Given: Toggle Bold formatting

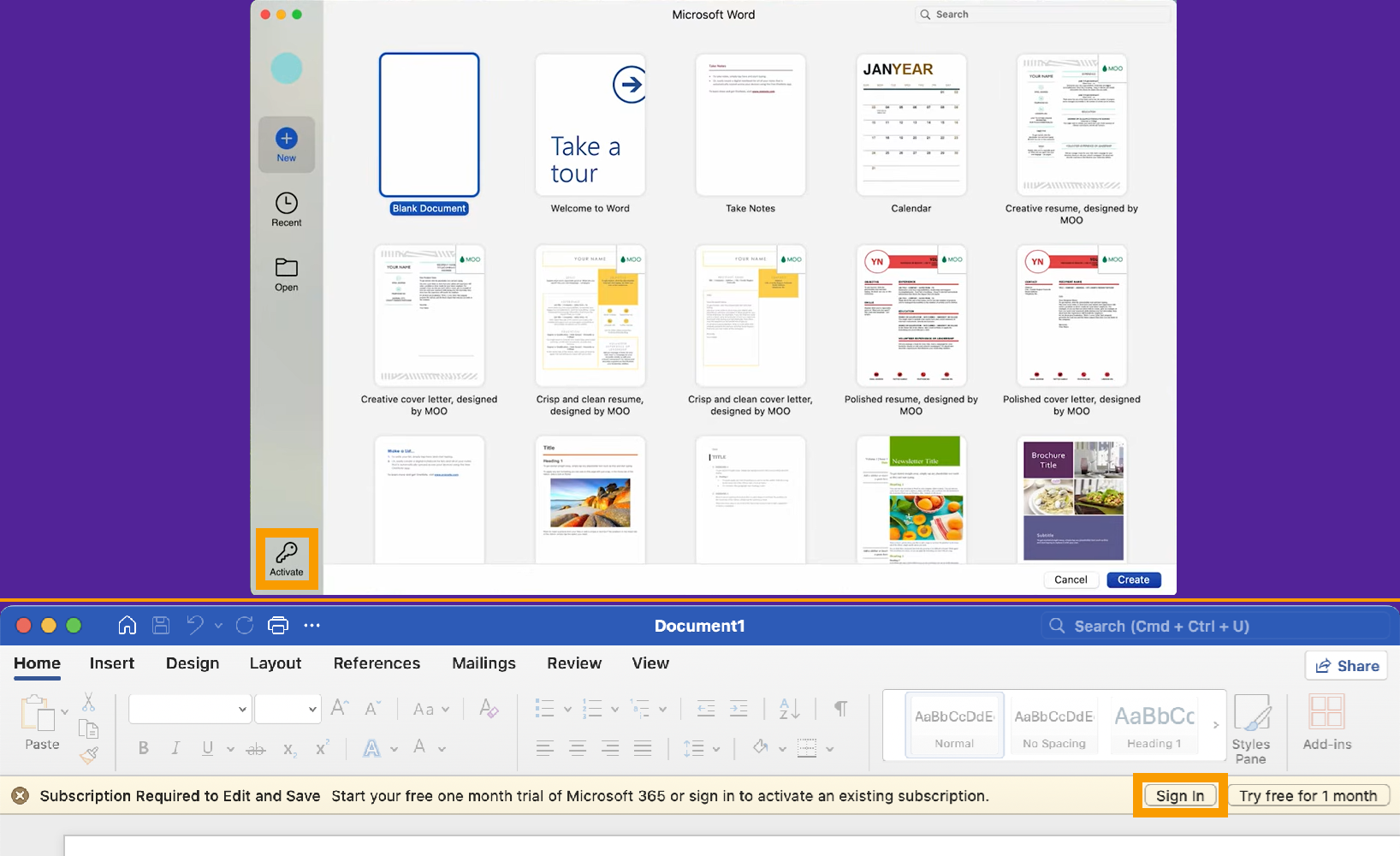Looking at the screenshot, I should point(143,748).
